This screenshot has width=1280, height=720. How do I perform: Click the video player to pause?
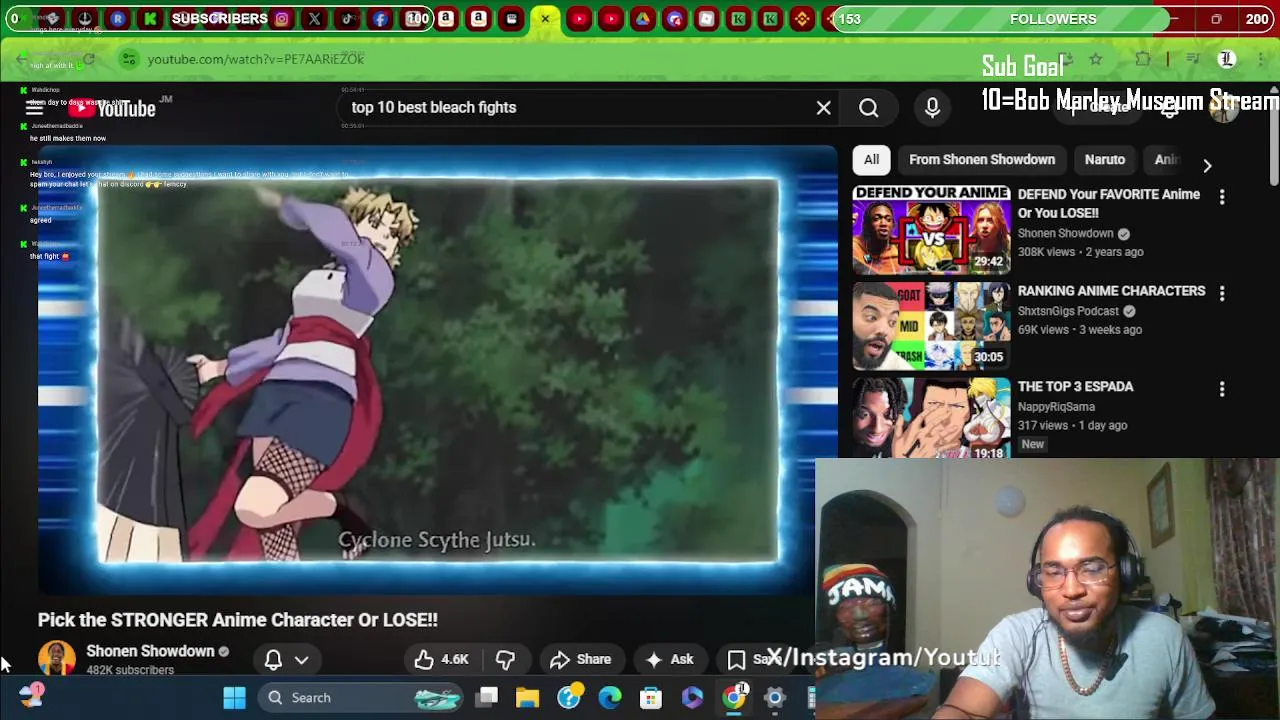point(438,370)
